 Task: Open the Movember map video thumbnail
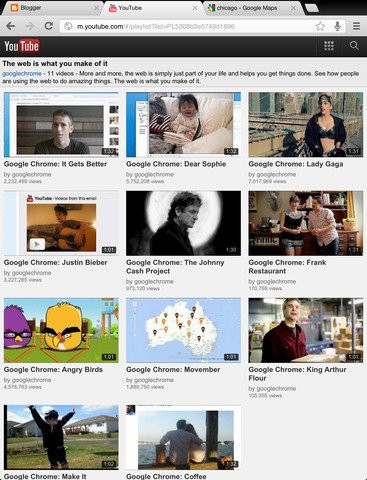183,330
